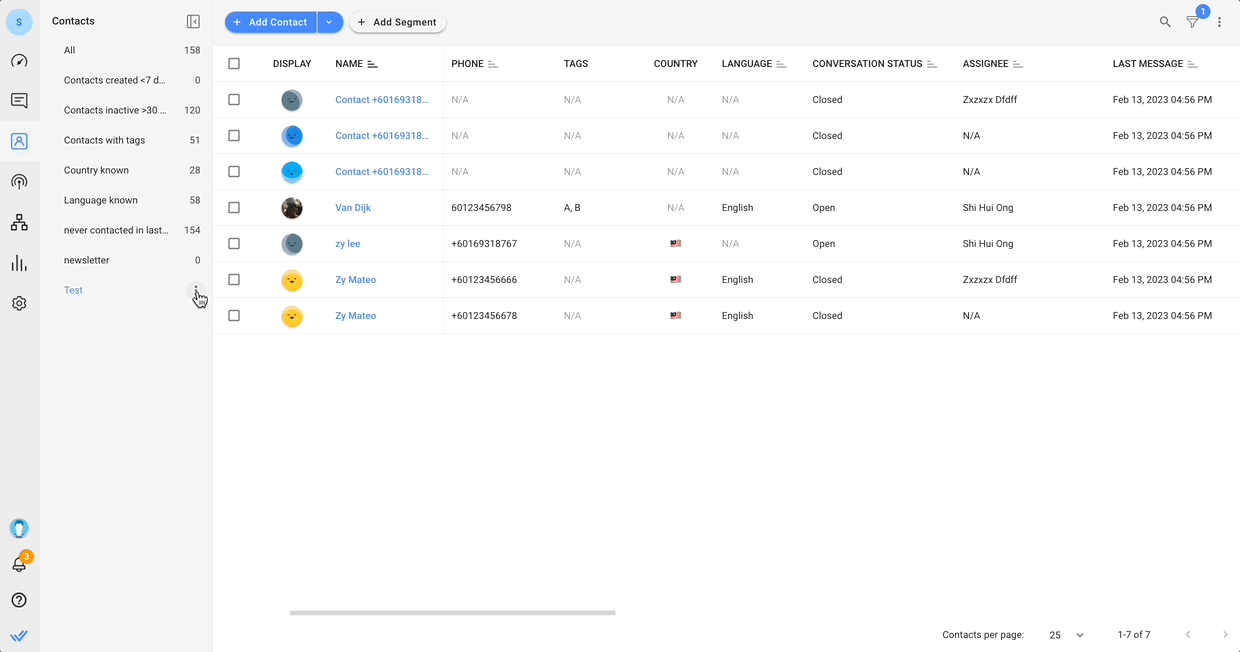Screen dimensions: 1240x652
Task: Open the Zy Mateo contact link
Action: (x=356, y=280)
